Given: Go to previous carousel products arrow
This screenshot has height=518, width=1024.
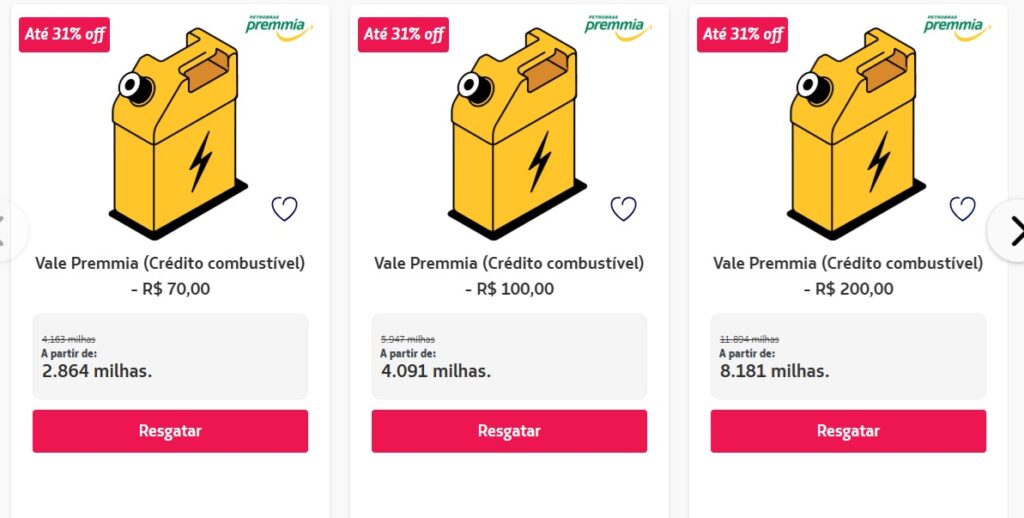Looking at the screenshot, I should pyautogui.click(x=5, y=231).
